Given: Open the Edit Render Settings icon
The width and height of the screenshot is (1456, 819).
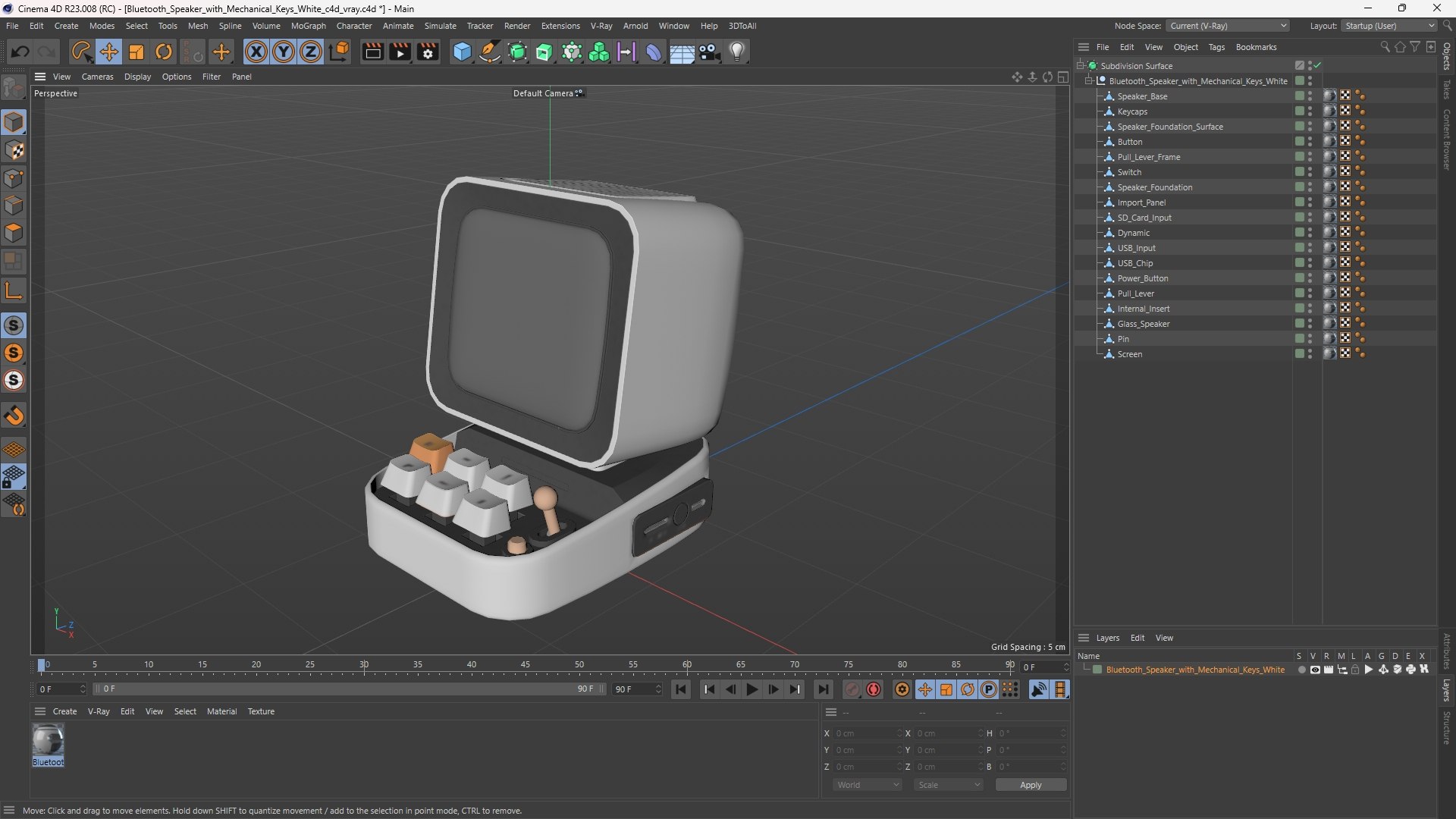Looking at the screenshot, I should click(428, 52).
